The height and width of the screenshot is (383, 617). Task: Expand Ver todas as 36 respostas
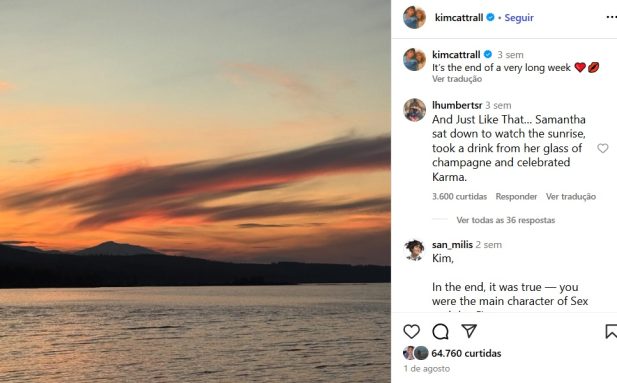(506, 220)
